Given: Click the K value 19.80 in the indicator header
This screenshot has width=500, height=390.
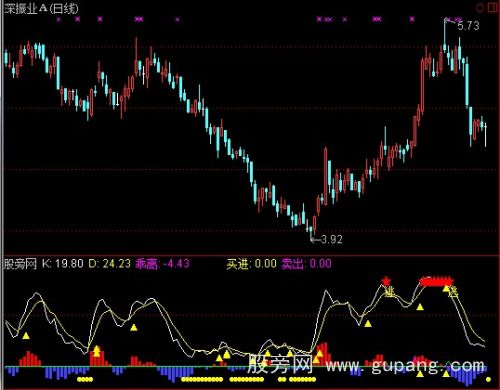Looking at the screenshot, I should [63, 264].
